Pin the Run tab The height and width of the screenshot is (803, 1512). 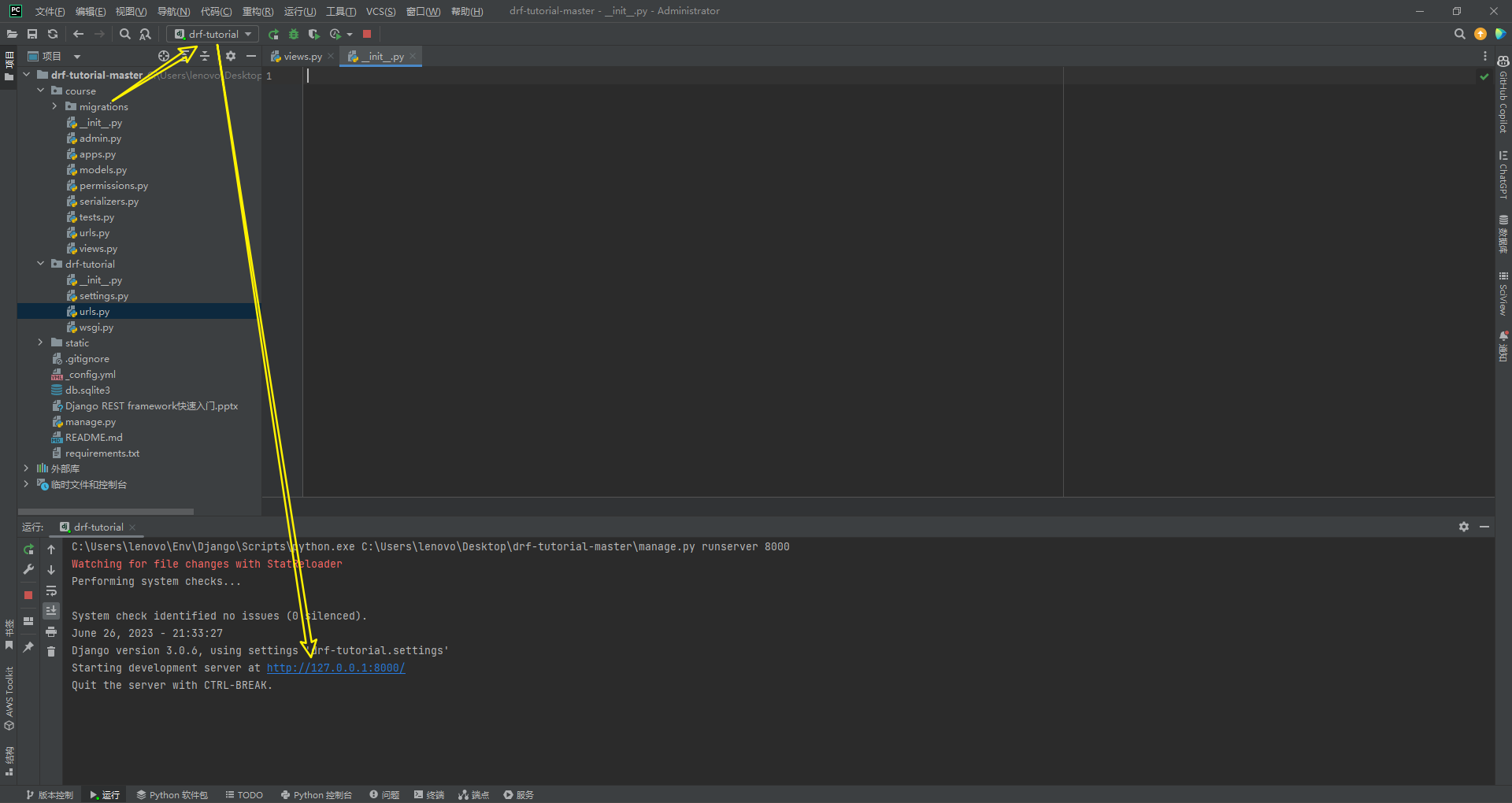coord(28,646)
